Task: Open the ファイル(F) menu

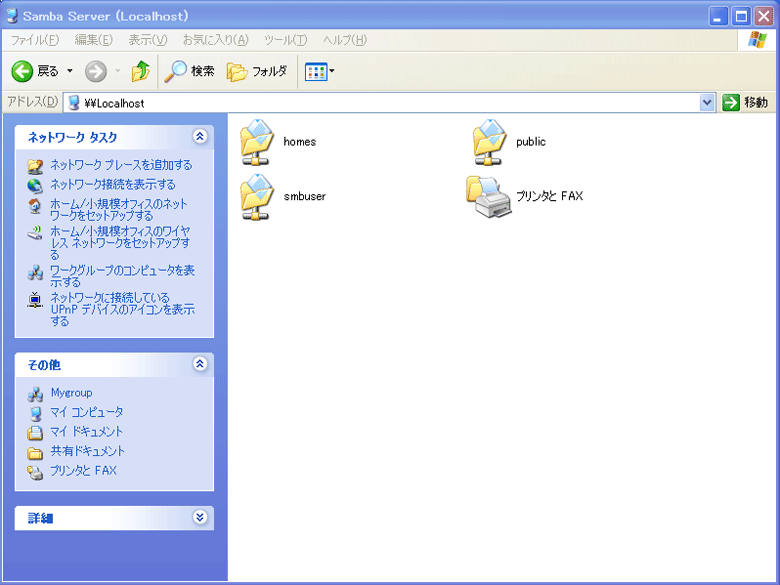Action: pyautogui.click(x=34, y=40)
